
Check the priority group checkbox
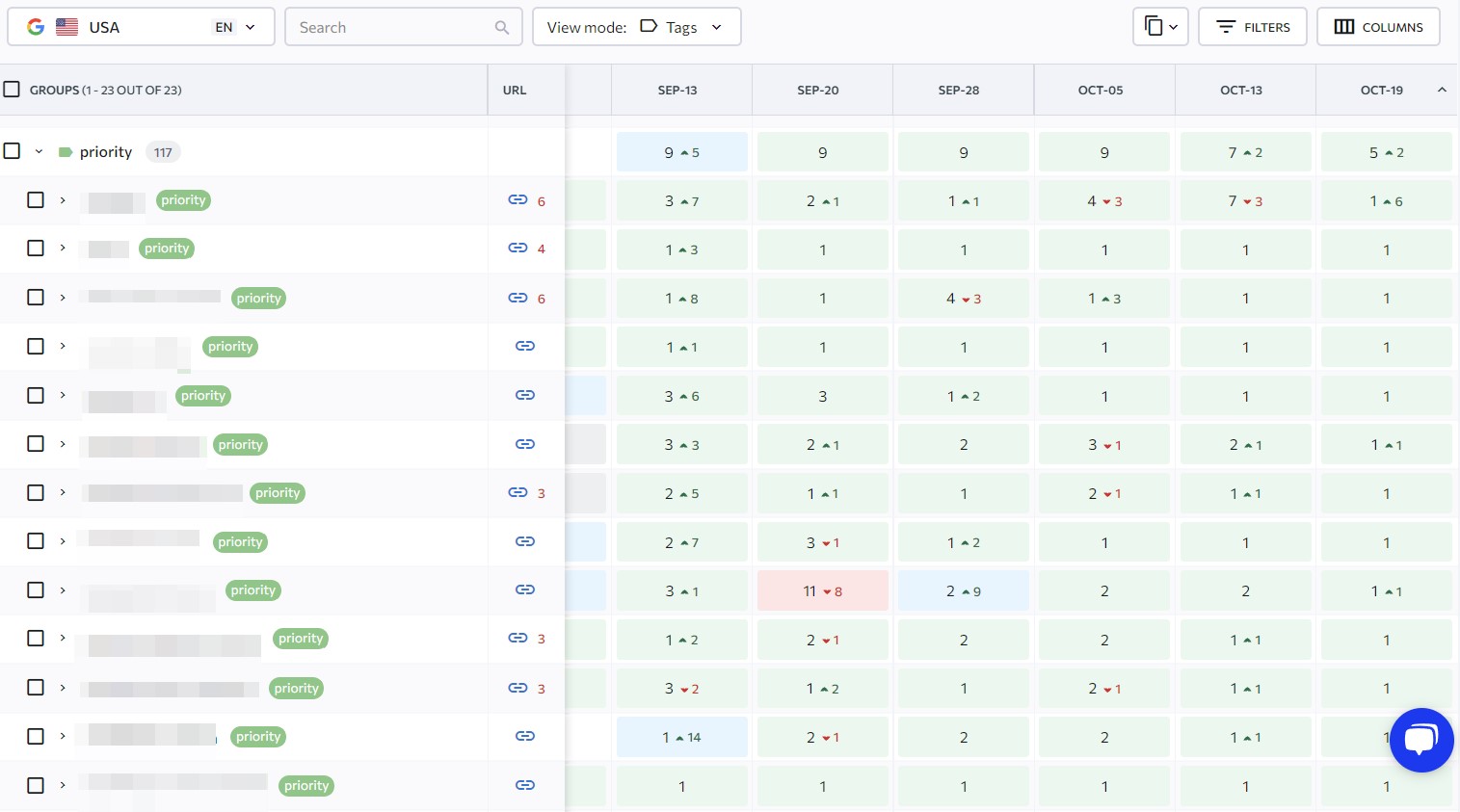(x=12, y=151)
